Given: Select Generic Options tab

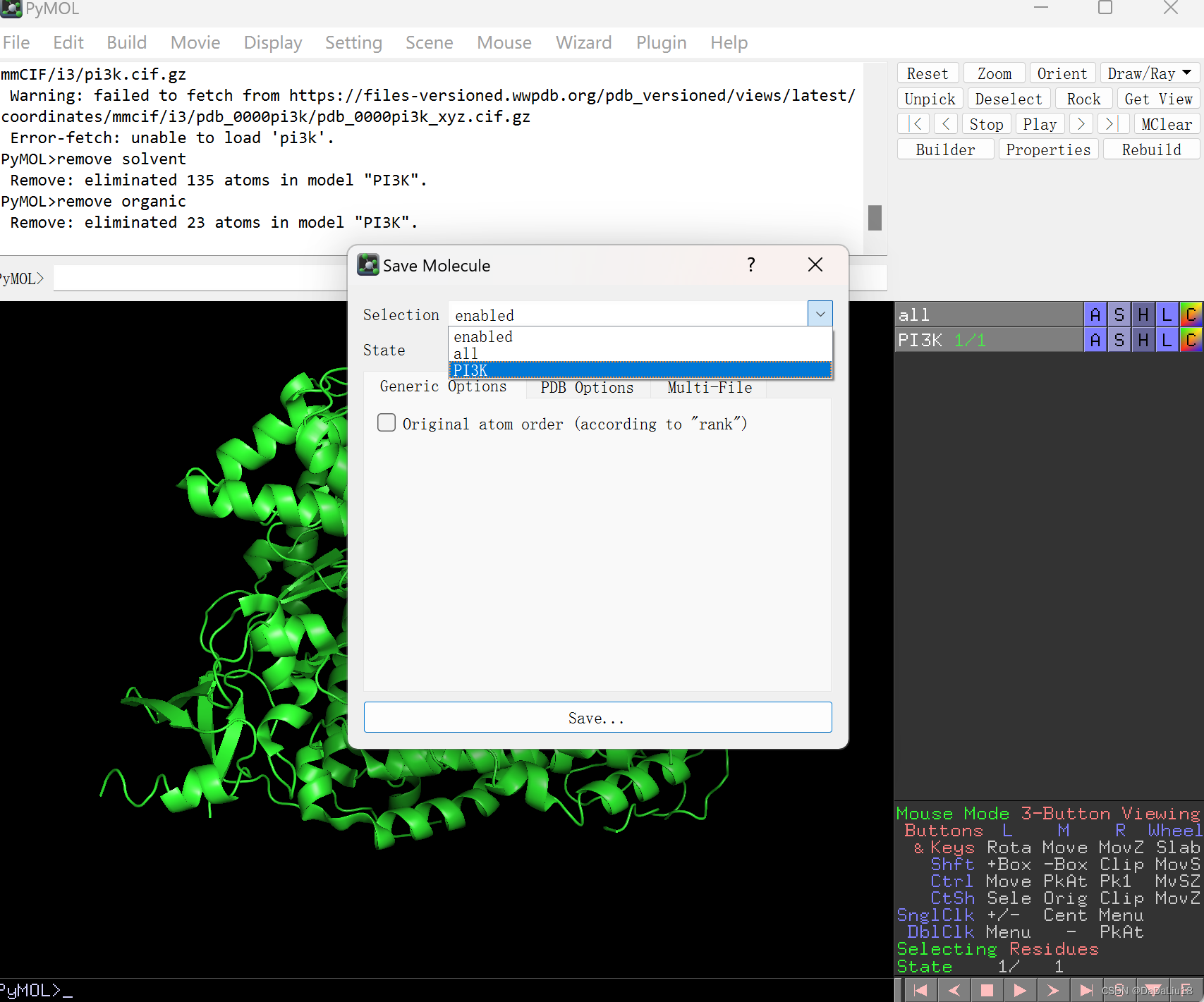Looking at the screenshot, I should pyautogui.click(x=444, y=386).
